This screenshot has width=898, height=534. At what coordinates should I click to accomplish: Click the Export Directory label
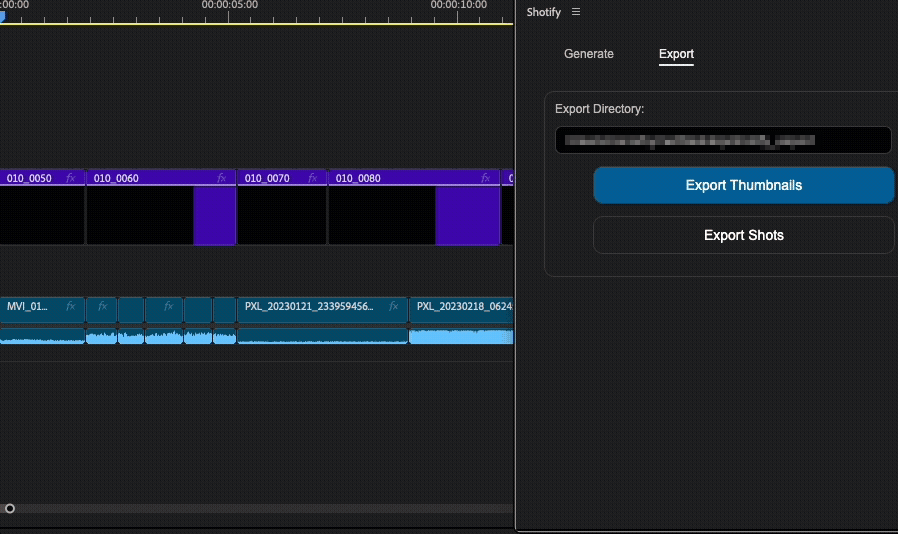(599, 109)
